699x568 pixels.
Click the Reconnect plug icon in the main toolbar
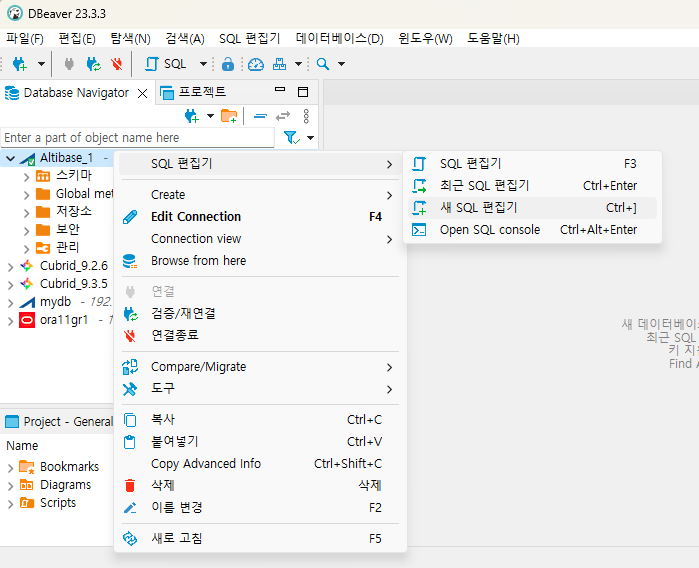coord(93,64)
